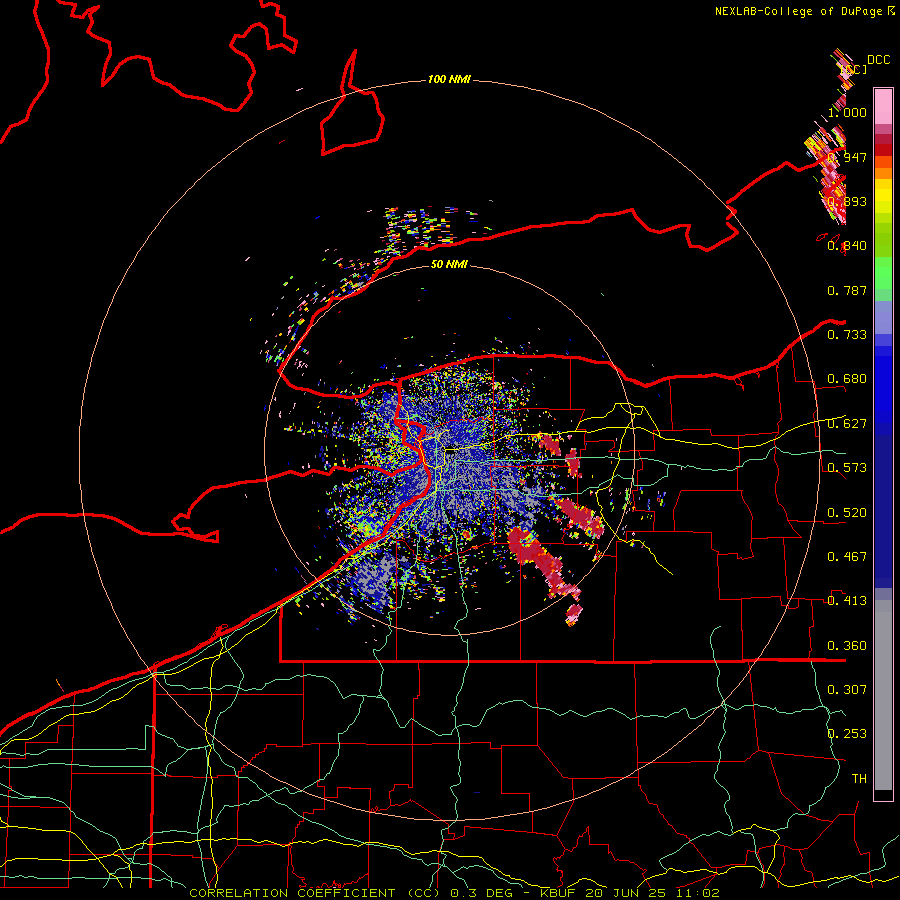Click the 50 NMI range ring label

(x=449, y=264)
